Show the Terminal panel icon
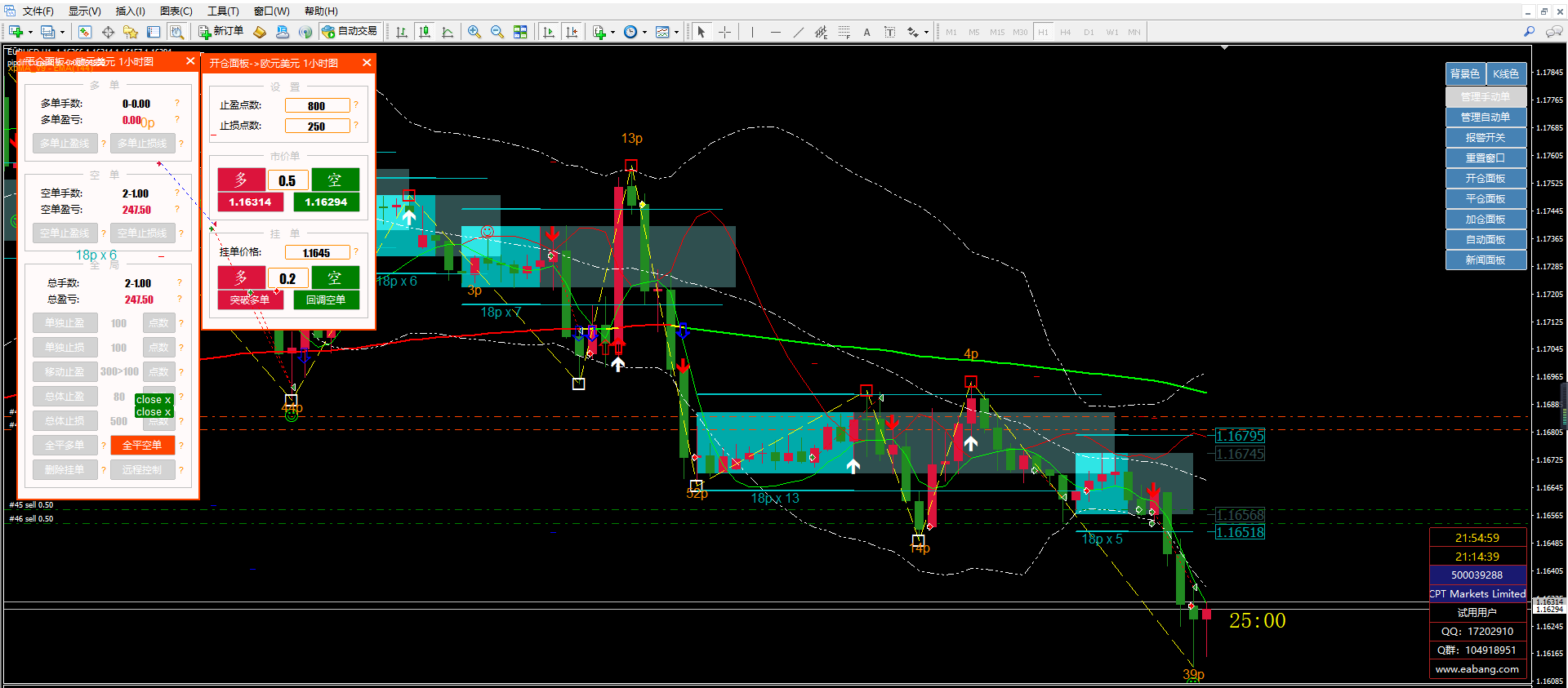Image resolution: width=1568 pixels, height=688 pixels. (x=154, y=32)
